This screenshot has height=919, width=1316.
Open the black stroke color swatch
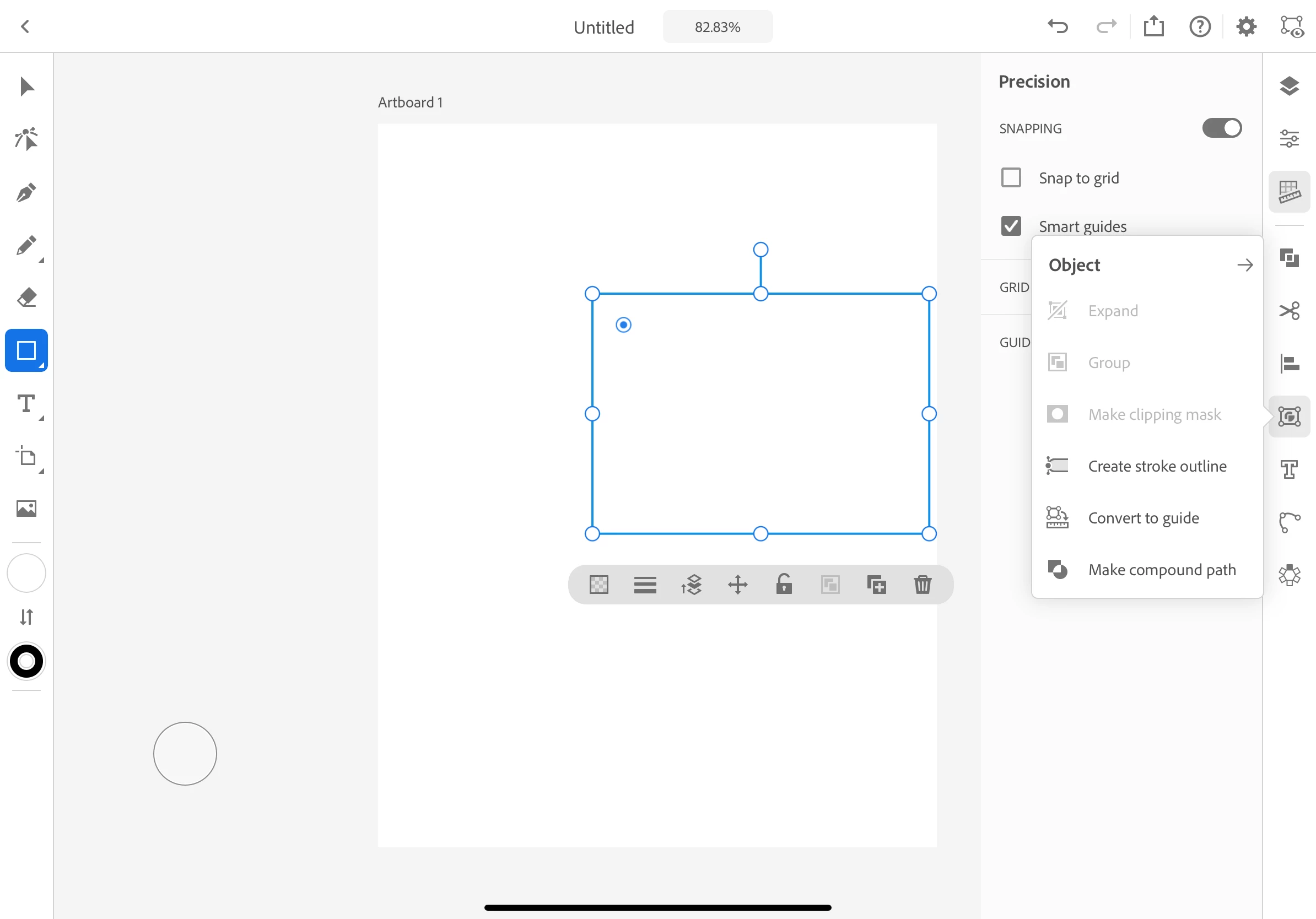tap(26, 661)
